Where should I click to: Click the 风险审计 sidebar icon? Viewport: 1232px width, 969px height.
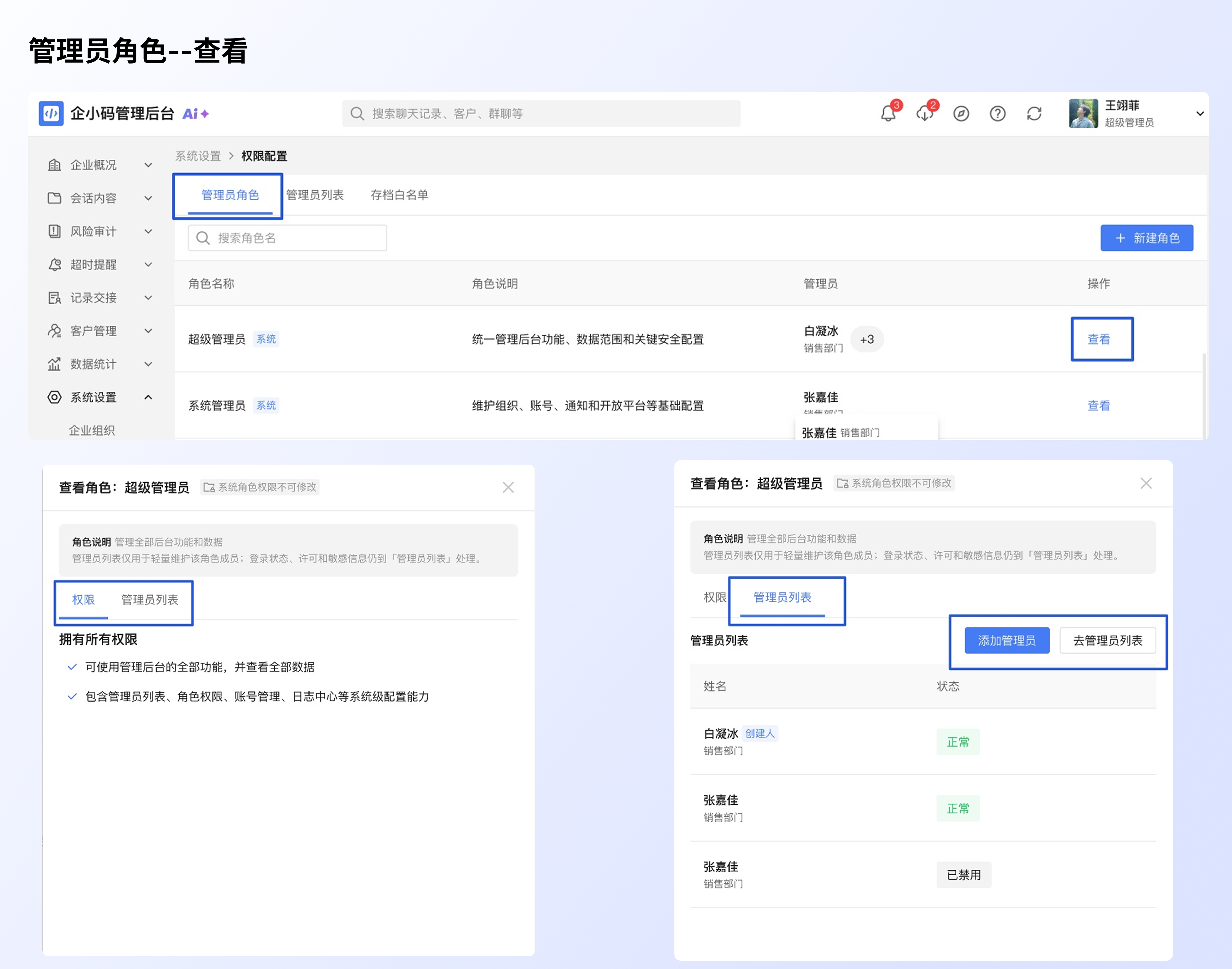pos(55,231)
